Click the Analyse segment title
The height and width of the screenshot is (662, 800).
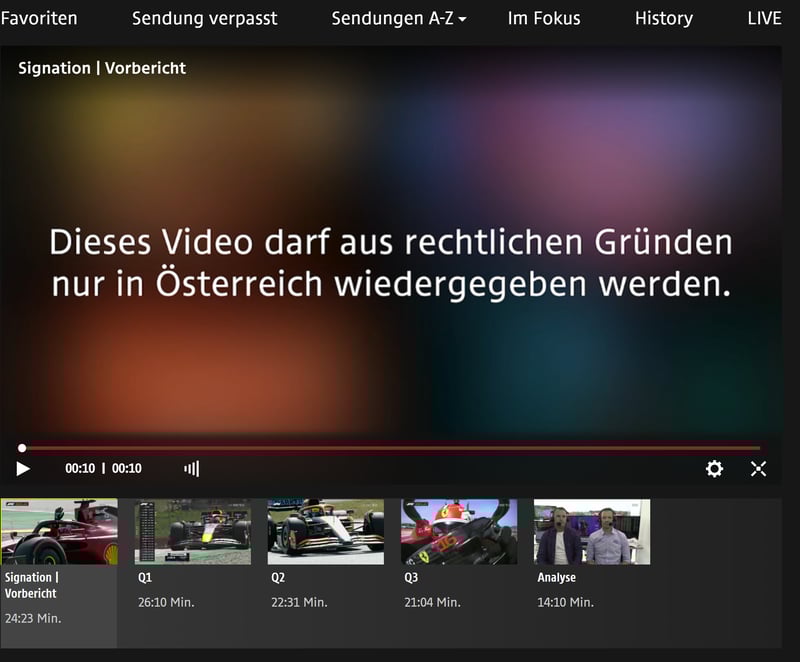(x=557, y=577)
